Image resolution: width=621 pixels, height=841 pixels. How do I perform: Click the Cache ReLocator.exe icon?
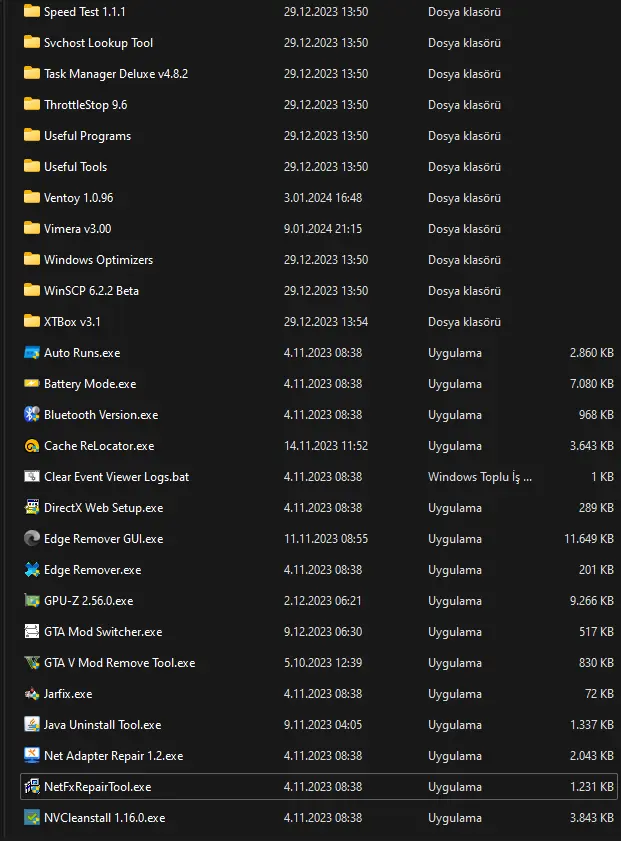click(32, 446)
